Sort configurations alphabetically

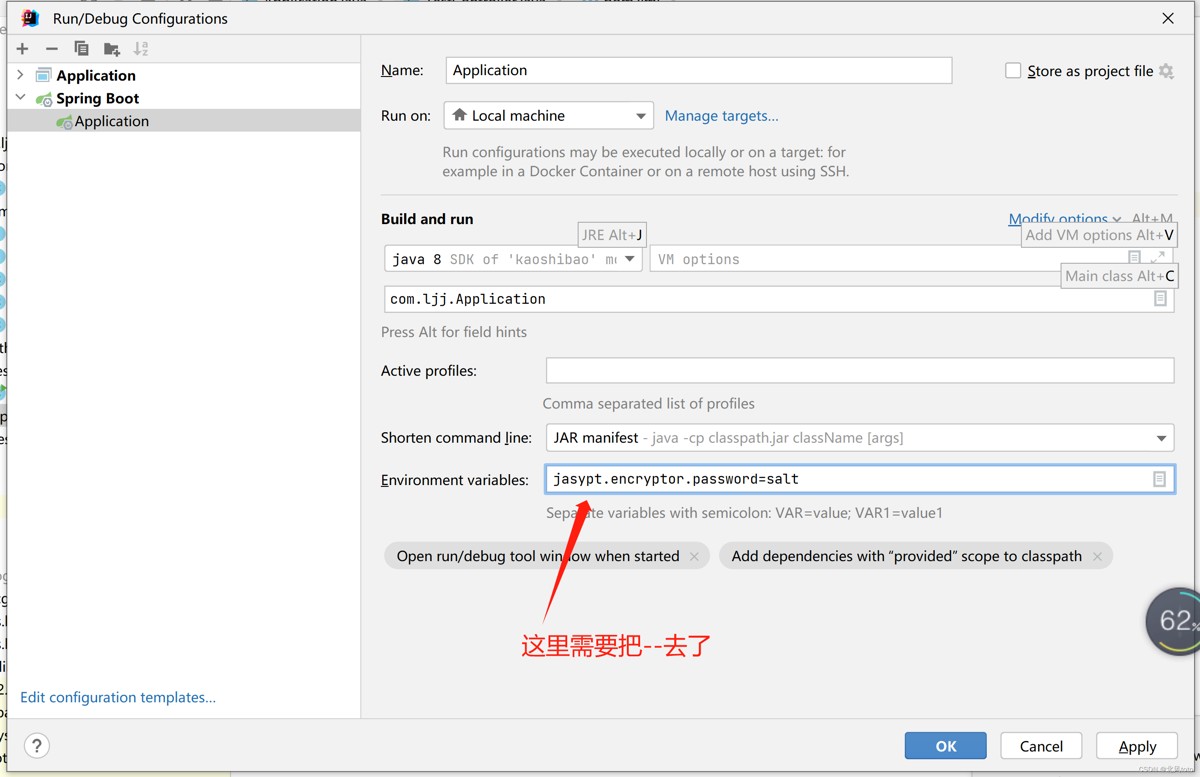point(141,48)
